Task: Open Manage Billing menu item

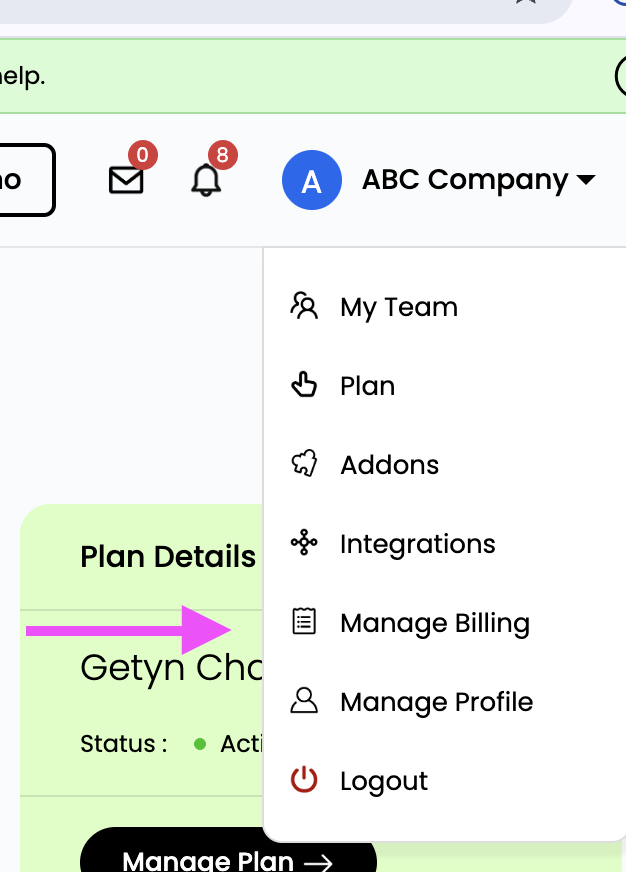Action: (435, 623)
